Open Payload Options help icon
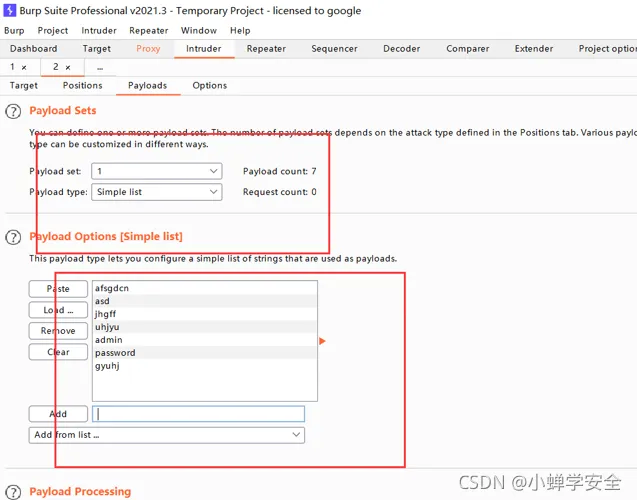 coord(13,237)
